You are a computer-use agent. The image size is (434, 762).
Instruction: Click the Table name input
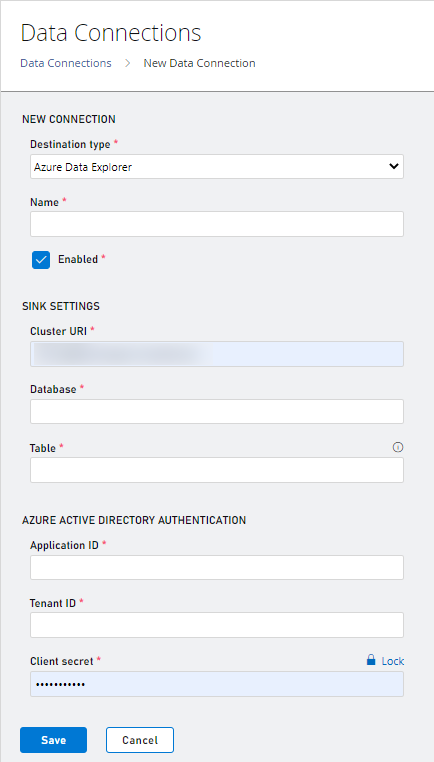[x=217, y=470]
